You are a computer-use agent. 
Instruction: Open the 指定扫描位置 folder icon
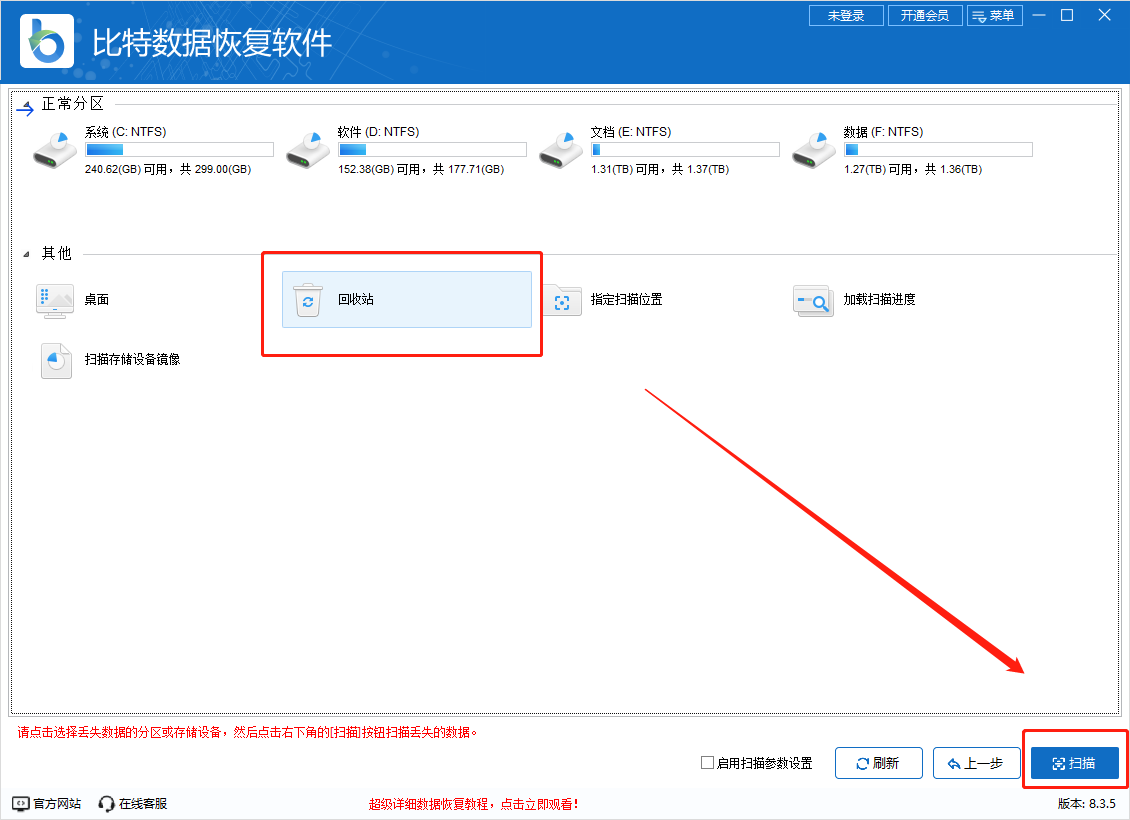click(x=562, y=301)
